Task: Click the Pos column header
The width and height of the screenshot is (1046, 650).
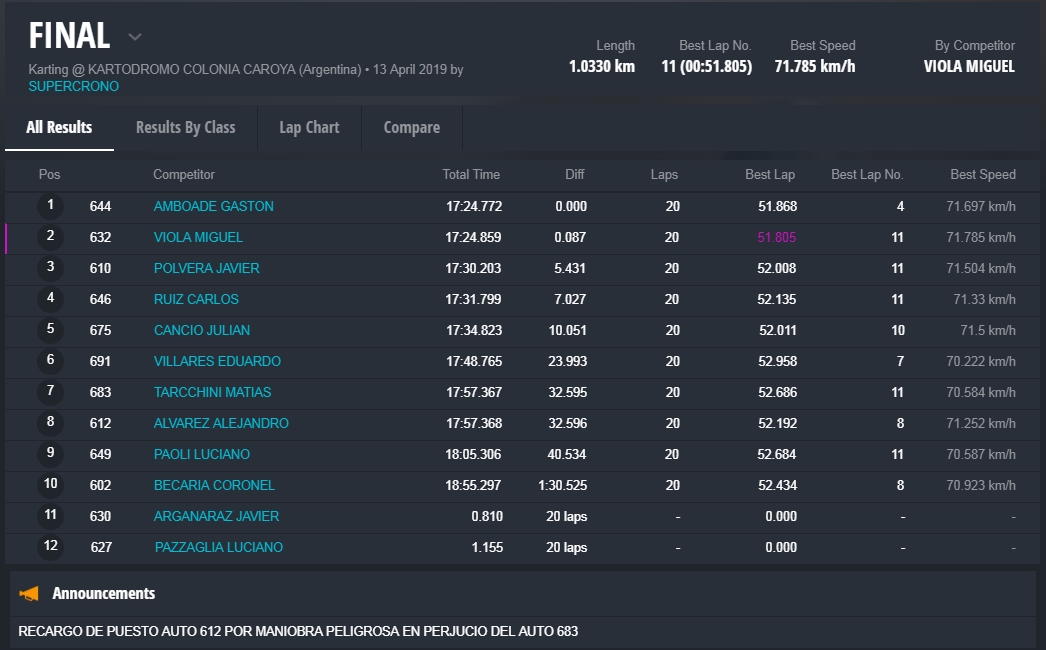Action: click(x=49, y=174)
